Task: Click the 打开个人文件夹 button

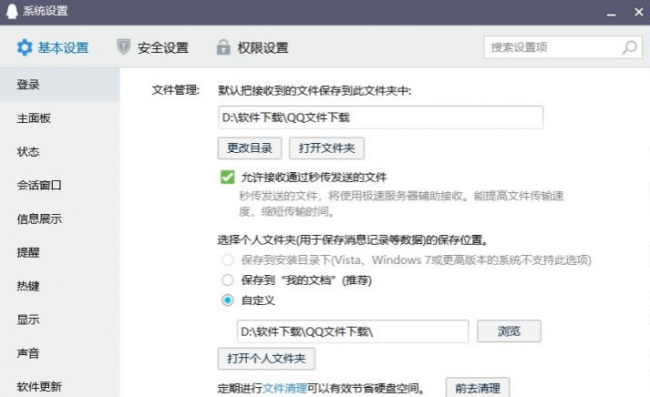Action: pos(267,358)
